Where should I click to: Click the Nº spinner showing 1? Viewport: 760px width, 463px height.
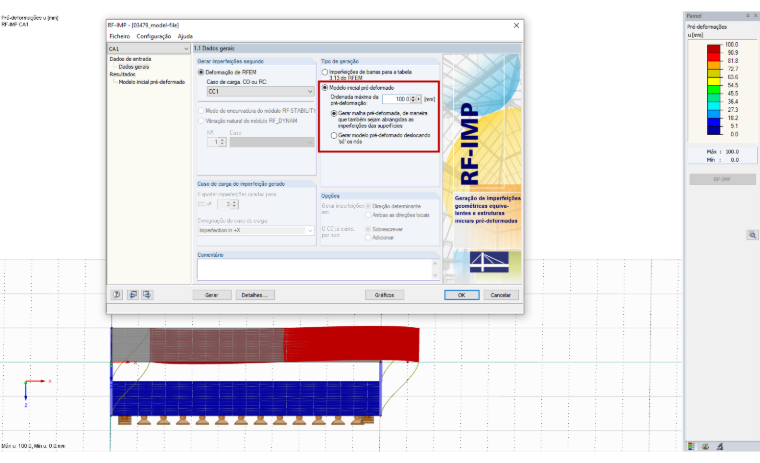222,142
